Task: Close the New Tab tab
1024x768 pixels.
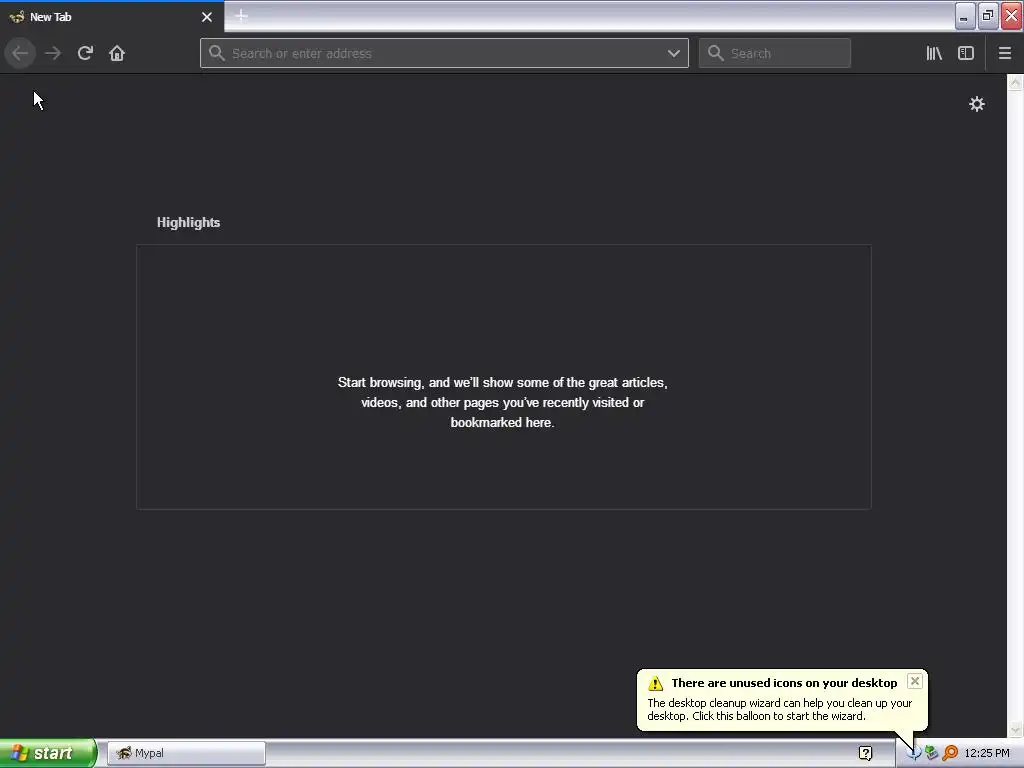Action: (x=207, y=17)
